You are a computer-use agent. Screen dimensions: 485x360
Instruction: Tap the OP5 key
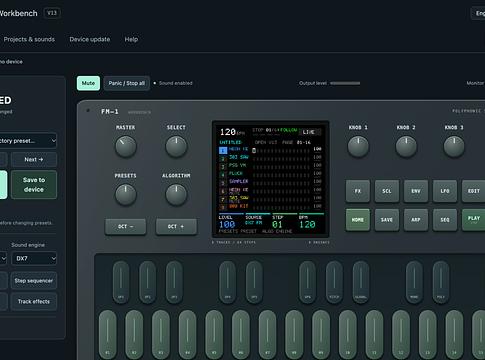254,282
